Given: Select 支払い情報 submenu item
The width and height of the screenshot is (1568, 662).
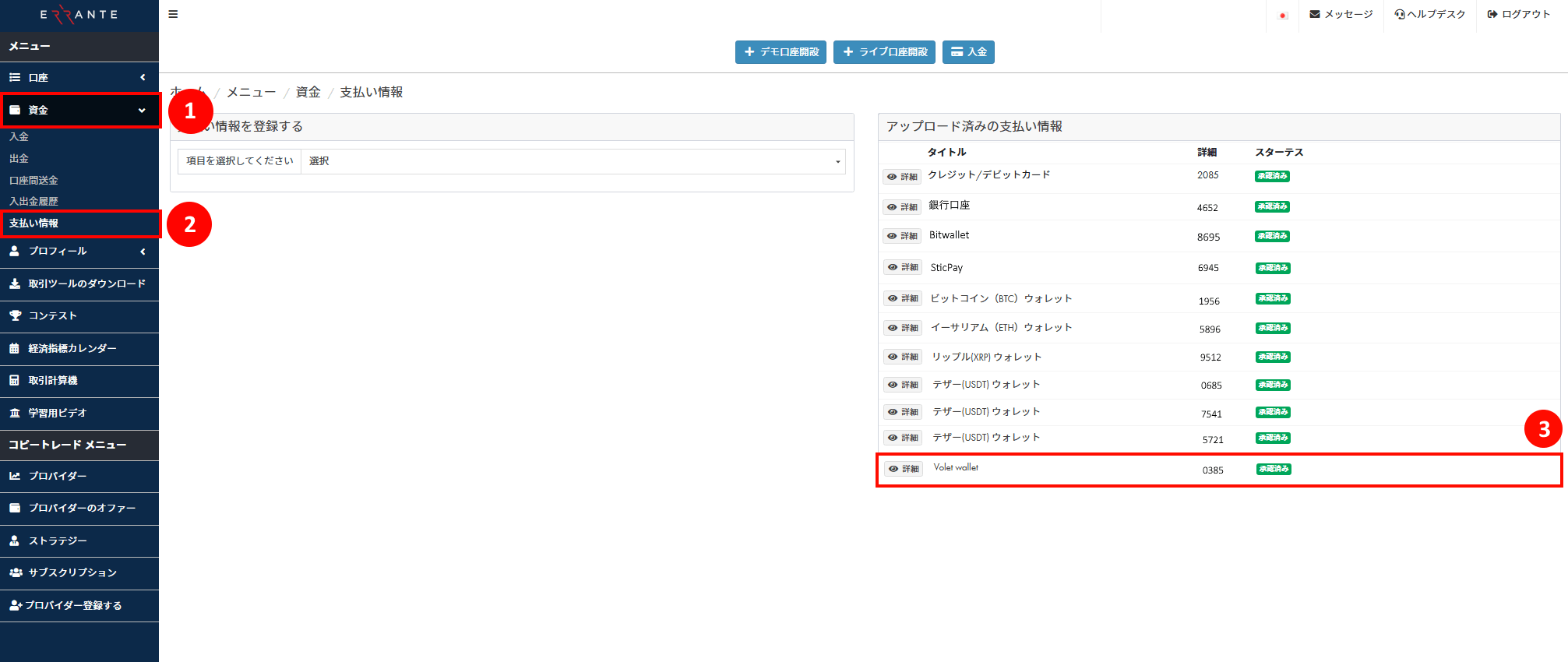Looking at the screenshot, I should tap(33, 223).
